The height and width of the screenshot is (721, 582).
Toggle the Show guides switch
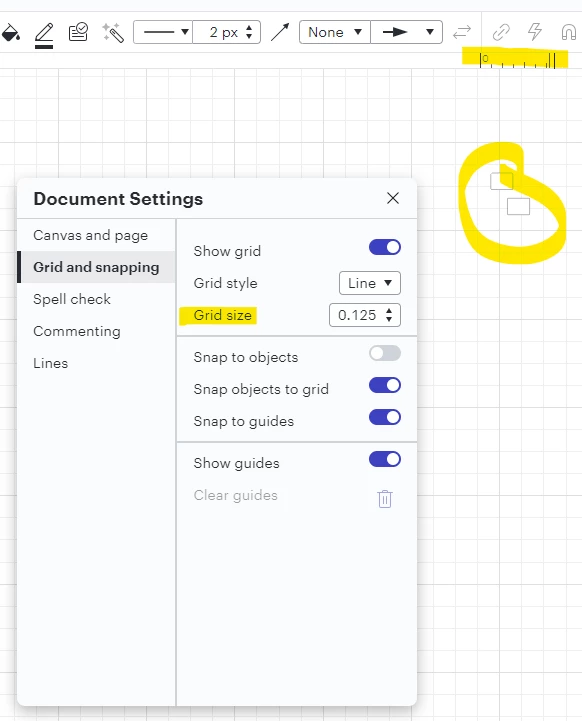coord(385,459)
